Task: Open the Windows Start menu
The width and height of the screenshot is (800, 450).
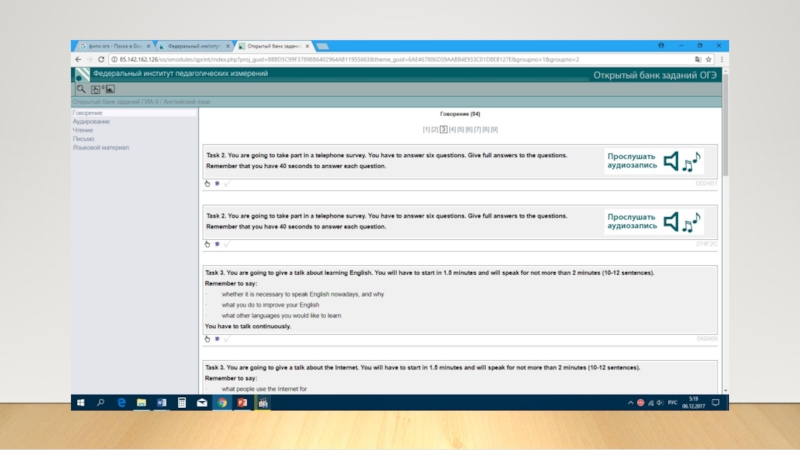Action: point(81,403)
